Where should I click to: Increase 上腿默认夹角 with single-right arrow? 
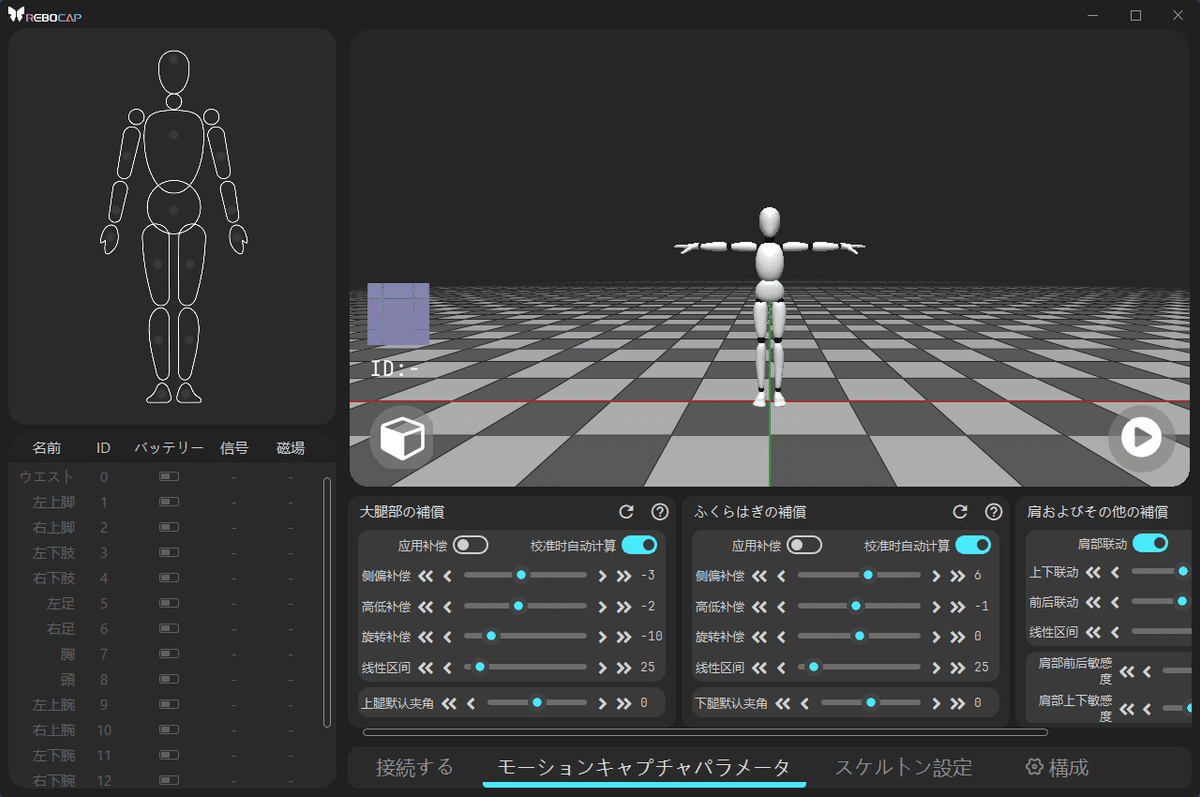(602, 703)
